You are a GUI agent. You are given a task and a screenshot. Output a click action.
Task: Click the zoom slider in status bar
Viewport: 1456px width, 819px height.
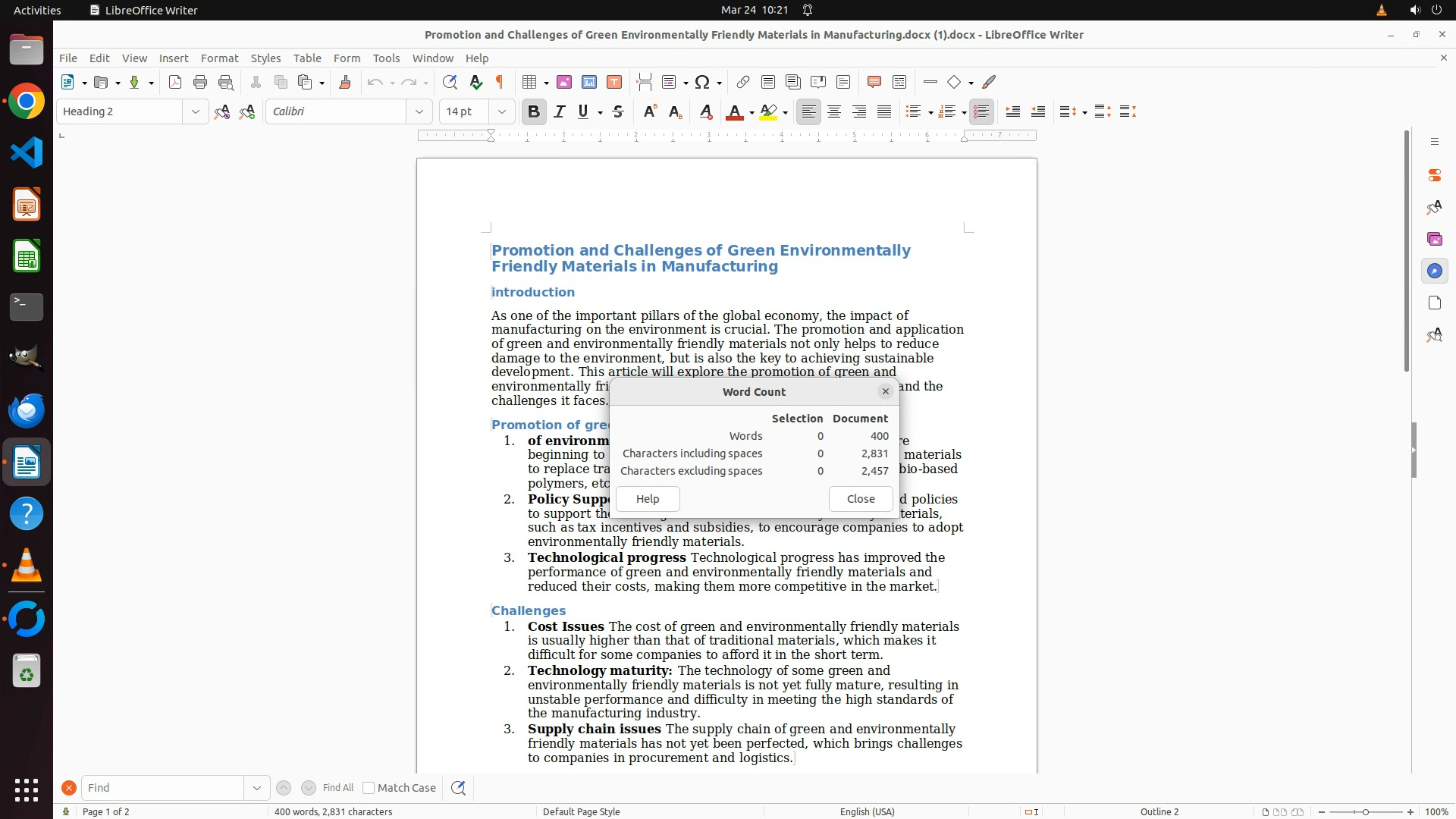click(1365, 811)
